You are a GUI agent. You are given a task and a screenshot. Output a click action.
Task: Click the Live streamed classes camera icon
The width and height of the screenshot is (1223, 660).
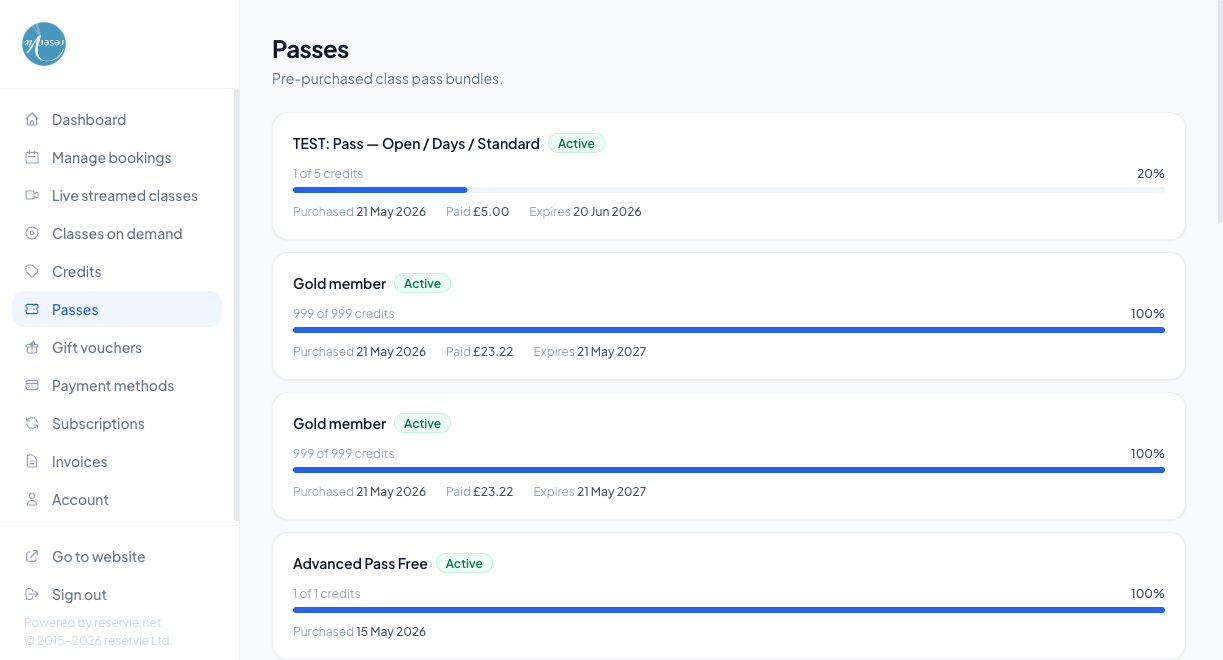32,195
